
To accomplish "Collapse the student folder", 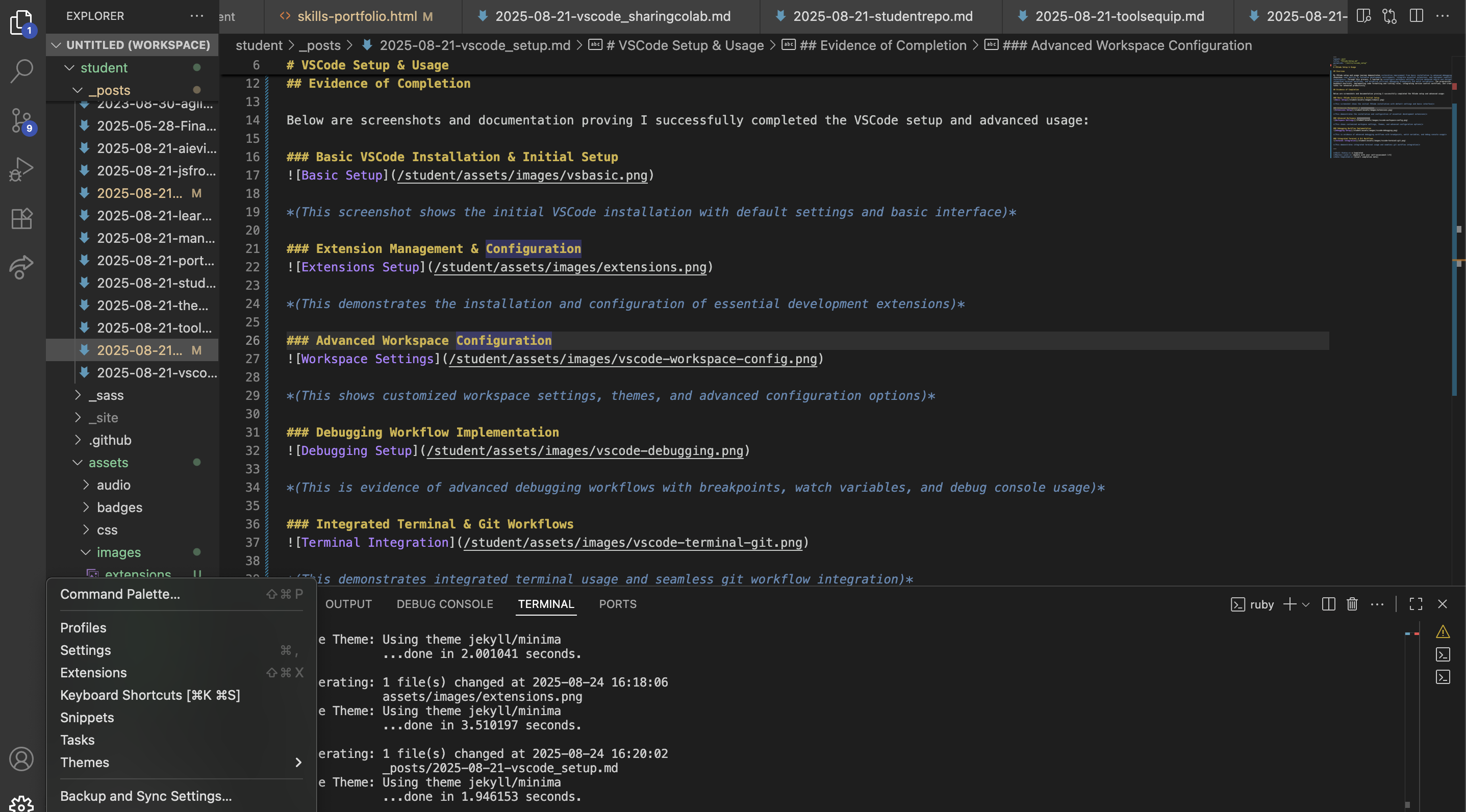I will point(132,68).
